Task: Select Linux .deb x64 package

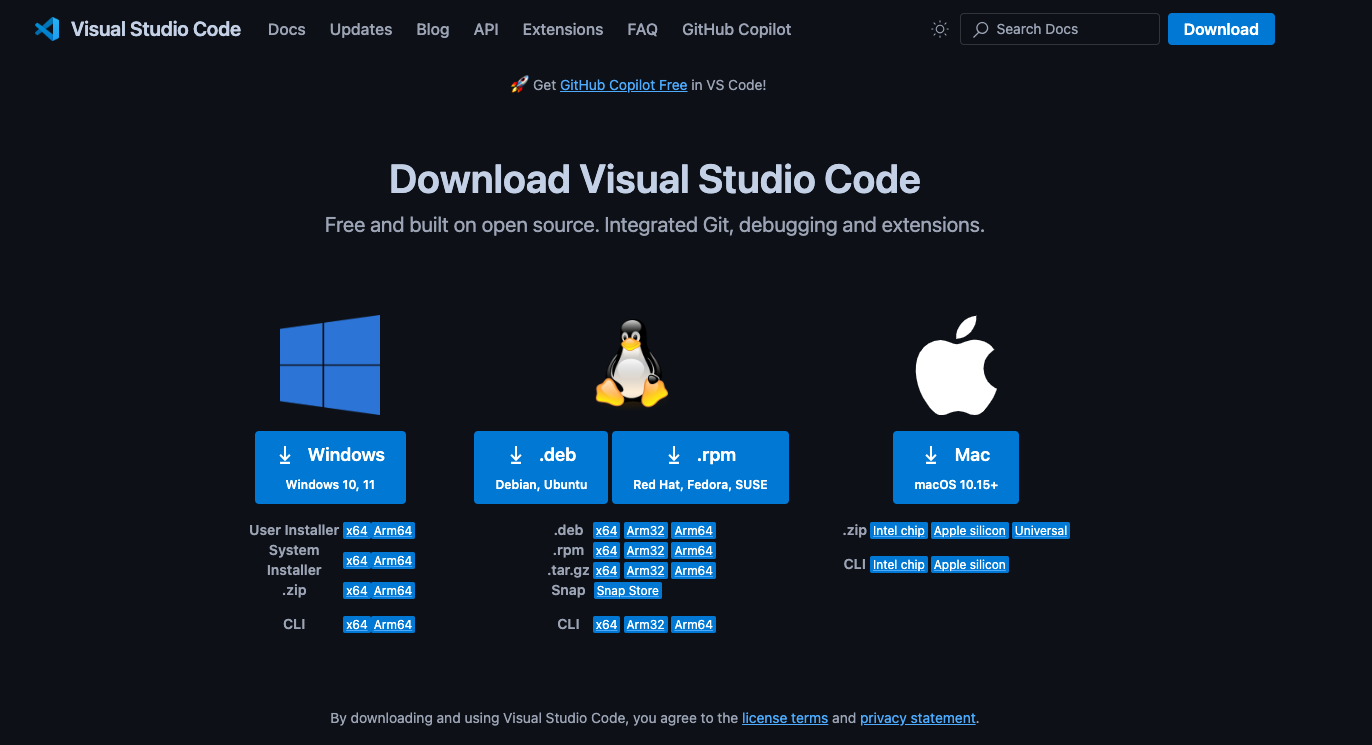Action: coord(606,531)
